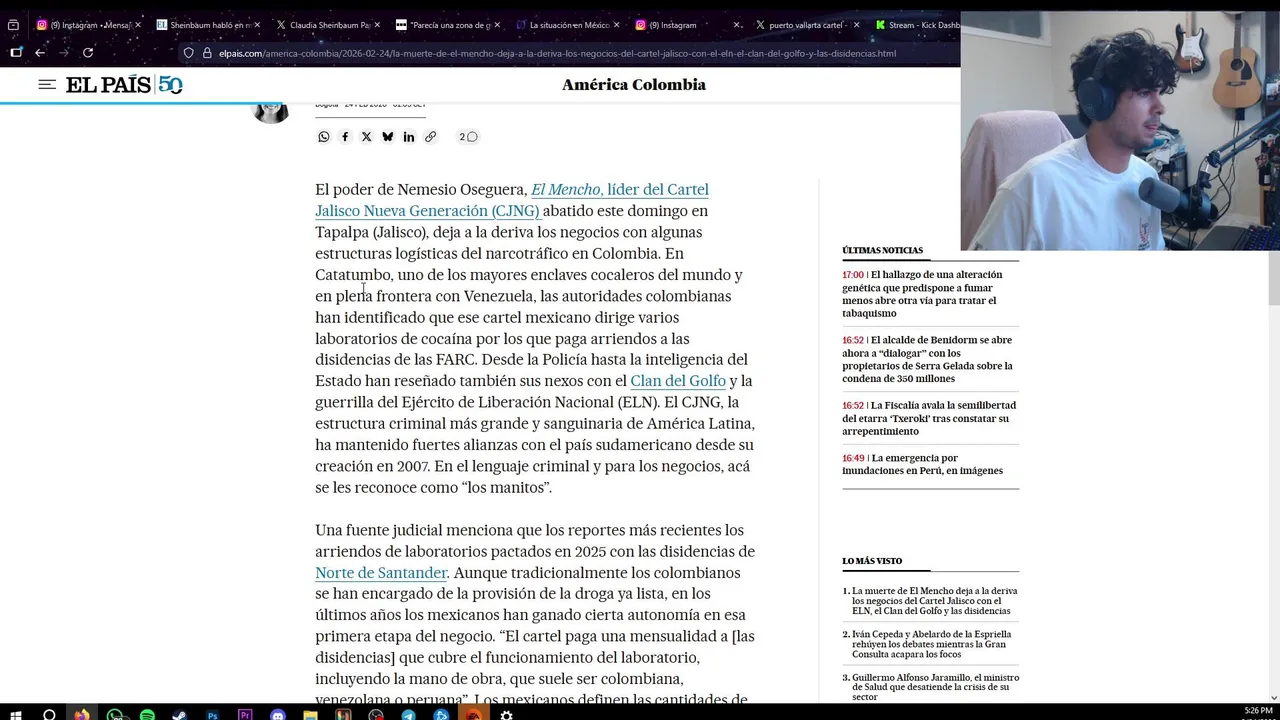Reload the page
Image resolution: width=1280 pixels, height=720 pixels.
point(88,53)
